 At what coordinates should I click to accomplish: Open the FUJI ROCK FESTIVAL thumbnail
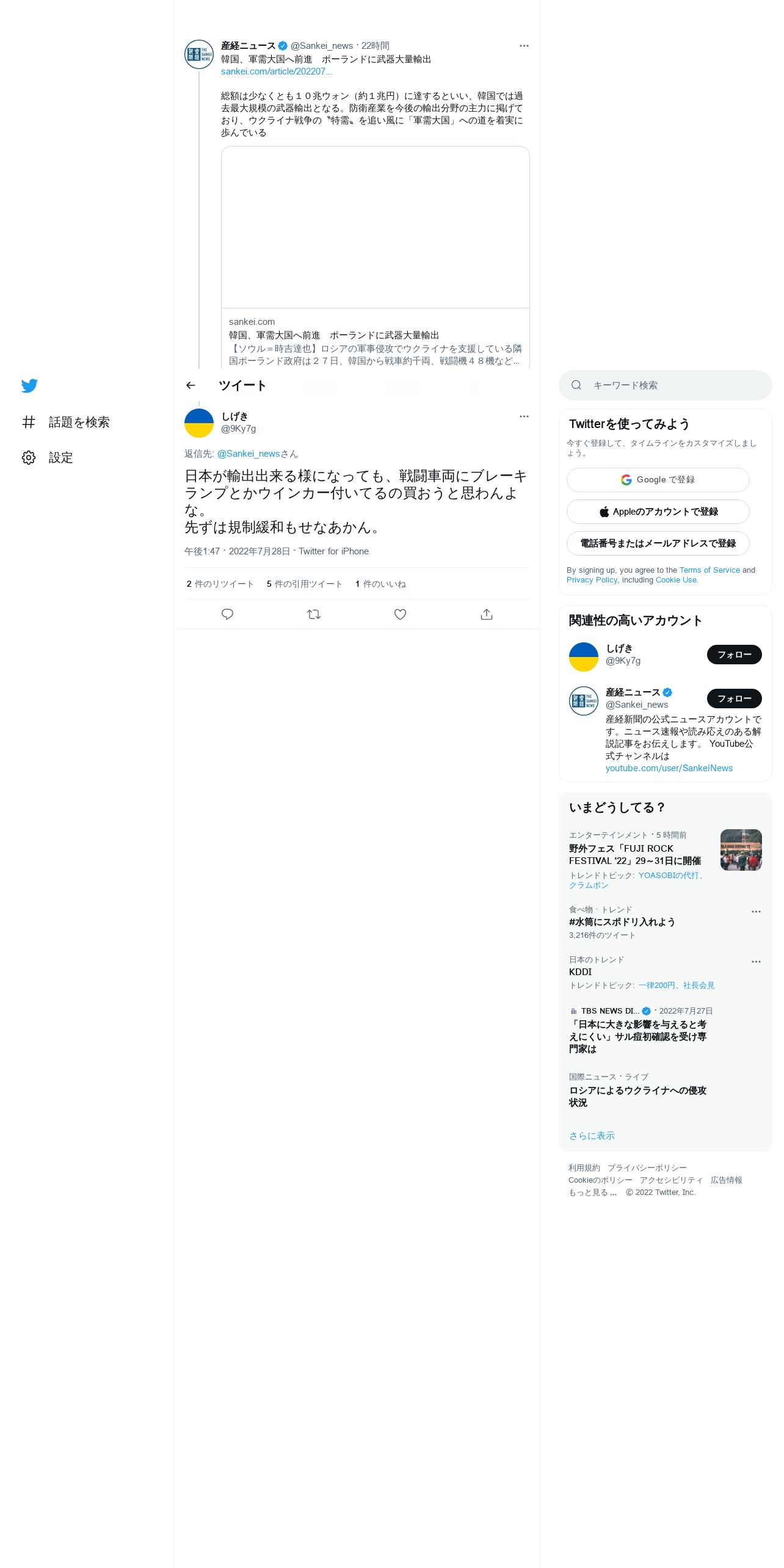(741, 850)
